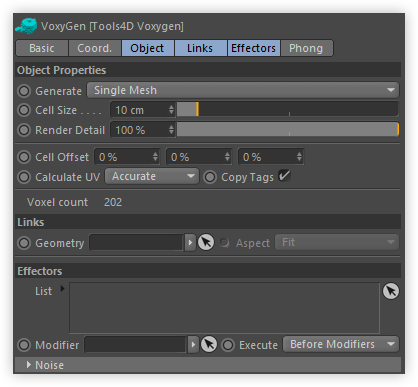Select the Links tab
Image resolution: width=418 pixels, height=387 pixels.
(x=201, y=48)
